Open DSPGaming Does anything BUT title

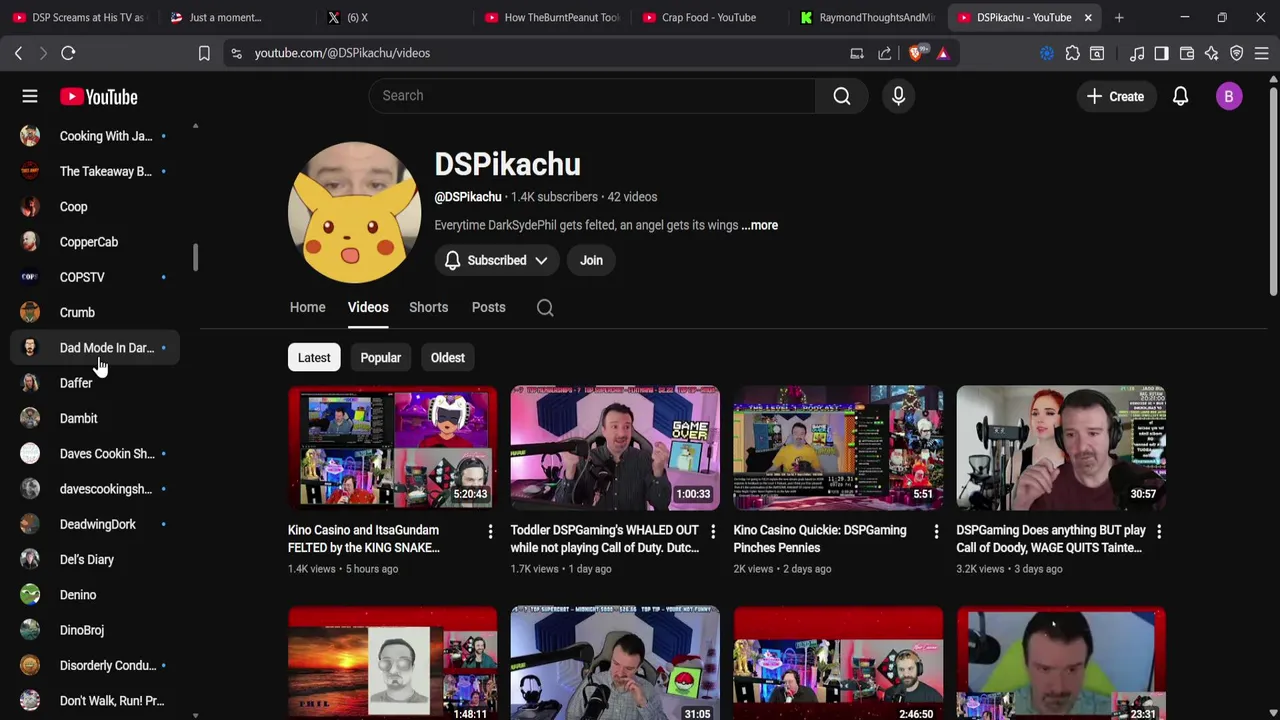tap(1051, 539)
